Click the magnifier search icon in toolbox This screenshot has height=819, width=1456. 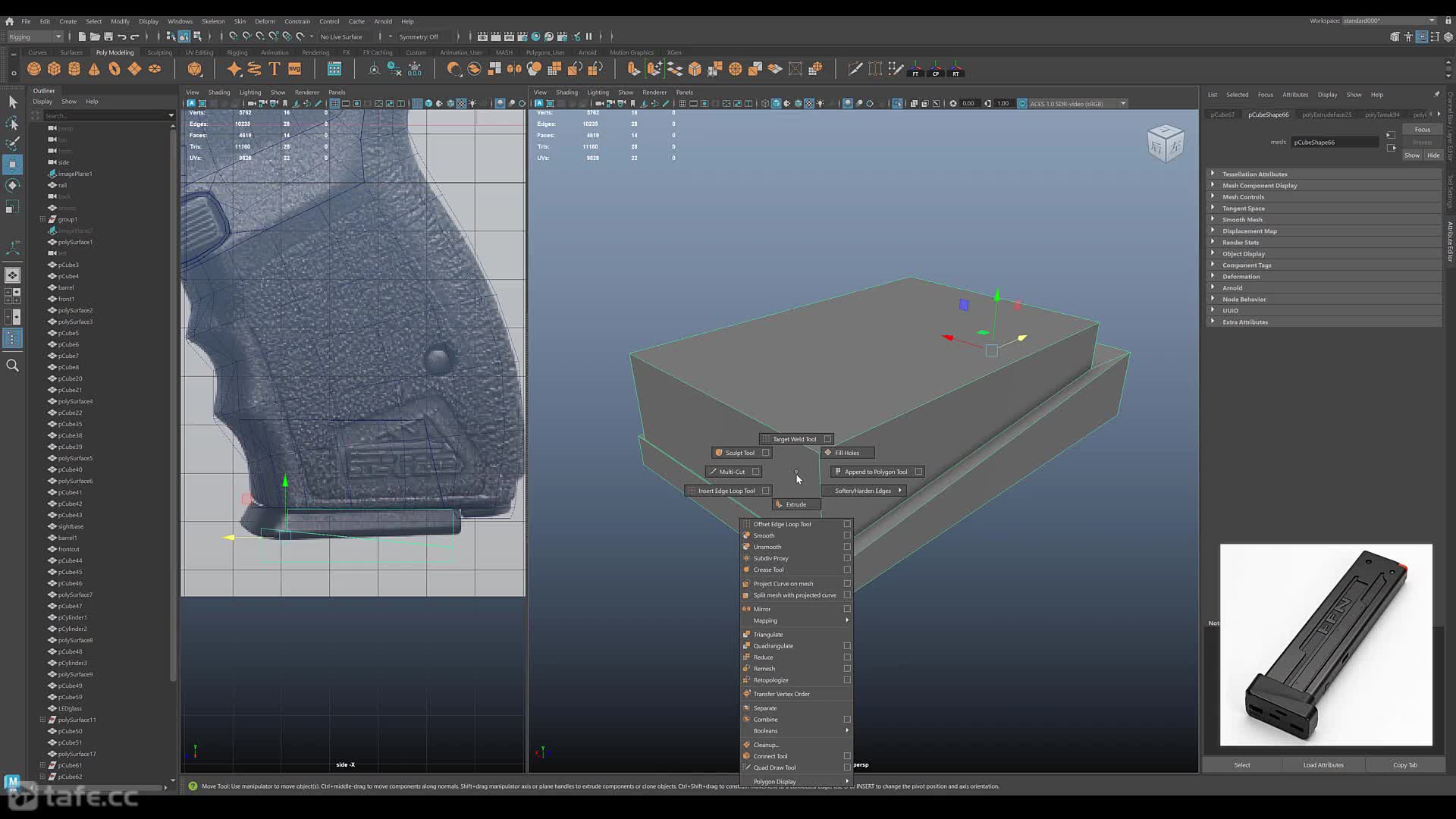(x=13, y=366)
